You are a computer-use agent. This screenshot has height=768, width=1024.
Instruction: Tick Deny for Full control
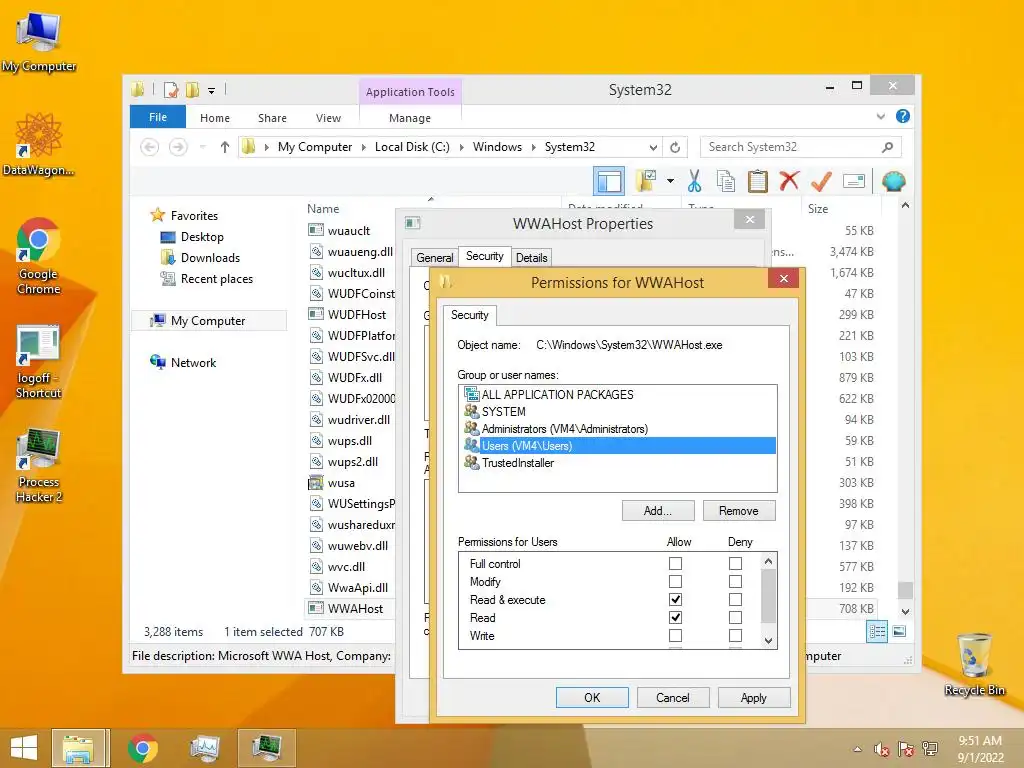click(735, 563)
